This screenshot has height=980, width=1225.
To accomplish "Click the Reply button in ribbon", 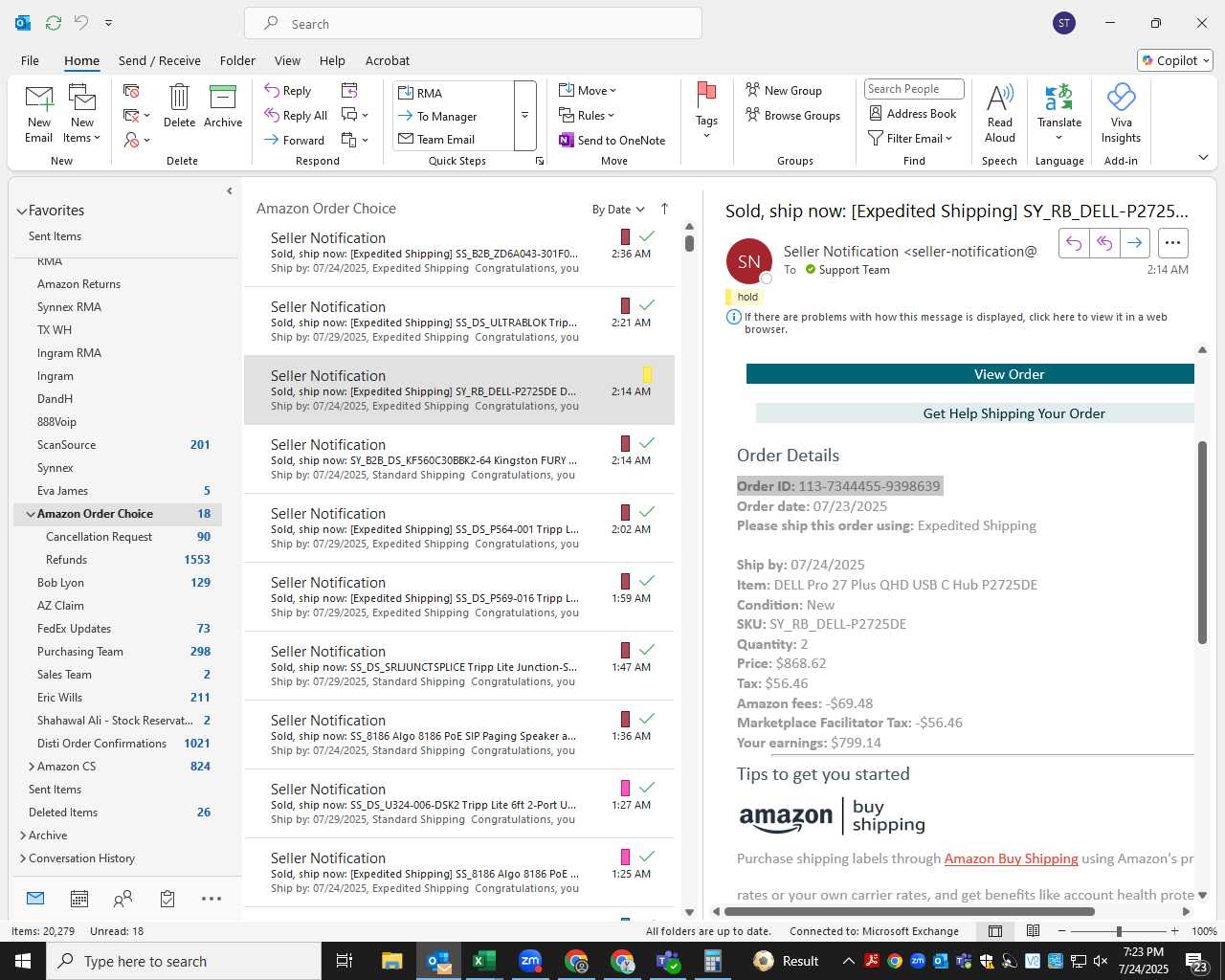I will (288, 91).
